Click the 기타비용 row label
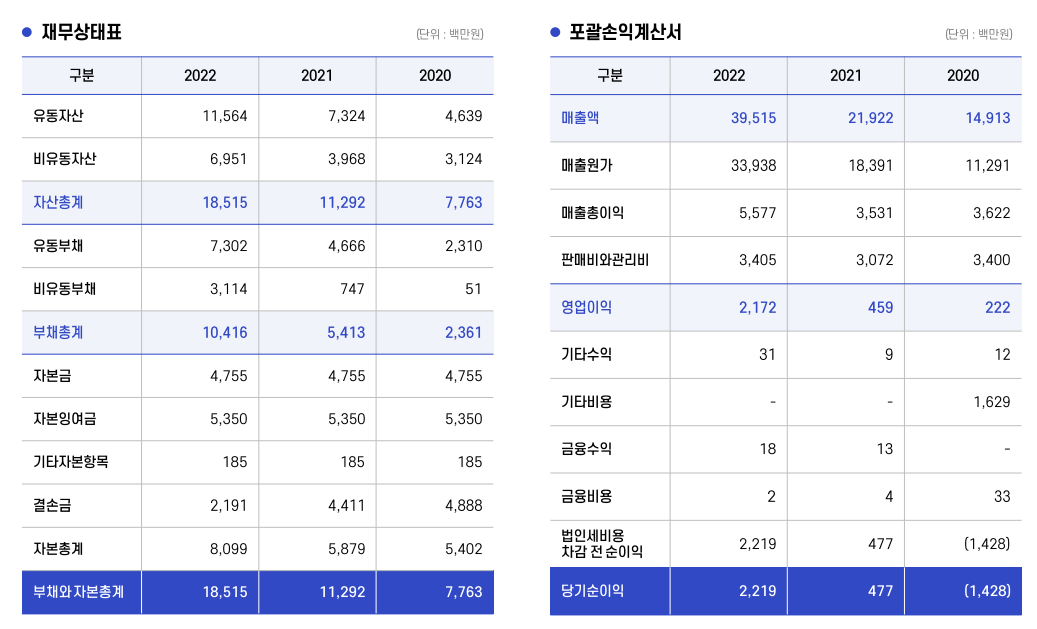Screen dimensions: 1037x629 [x=587, y=401]
